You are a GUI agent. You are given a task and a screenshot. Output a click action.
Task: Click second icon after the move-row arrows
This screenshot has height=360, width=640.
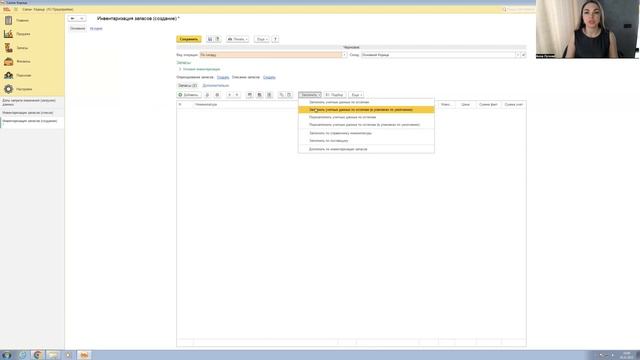(259, 95)
